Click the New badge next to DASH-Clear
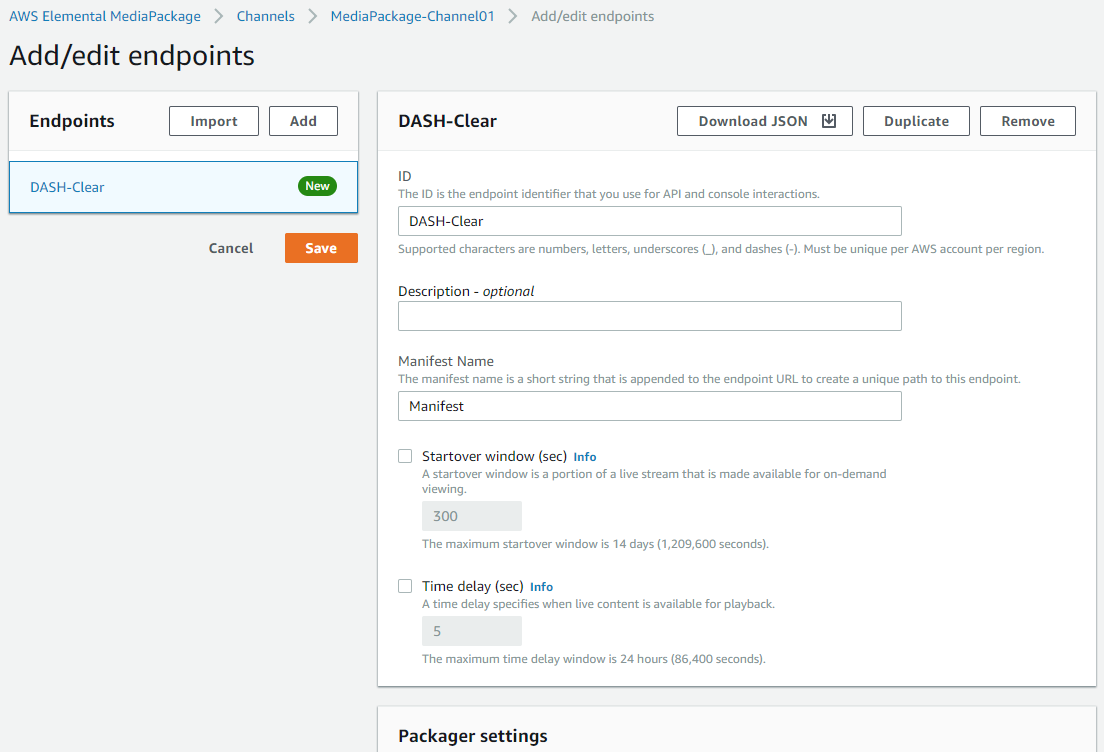 pyautogui.click(x=317, y=185)
